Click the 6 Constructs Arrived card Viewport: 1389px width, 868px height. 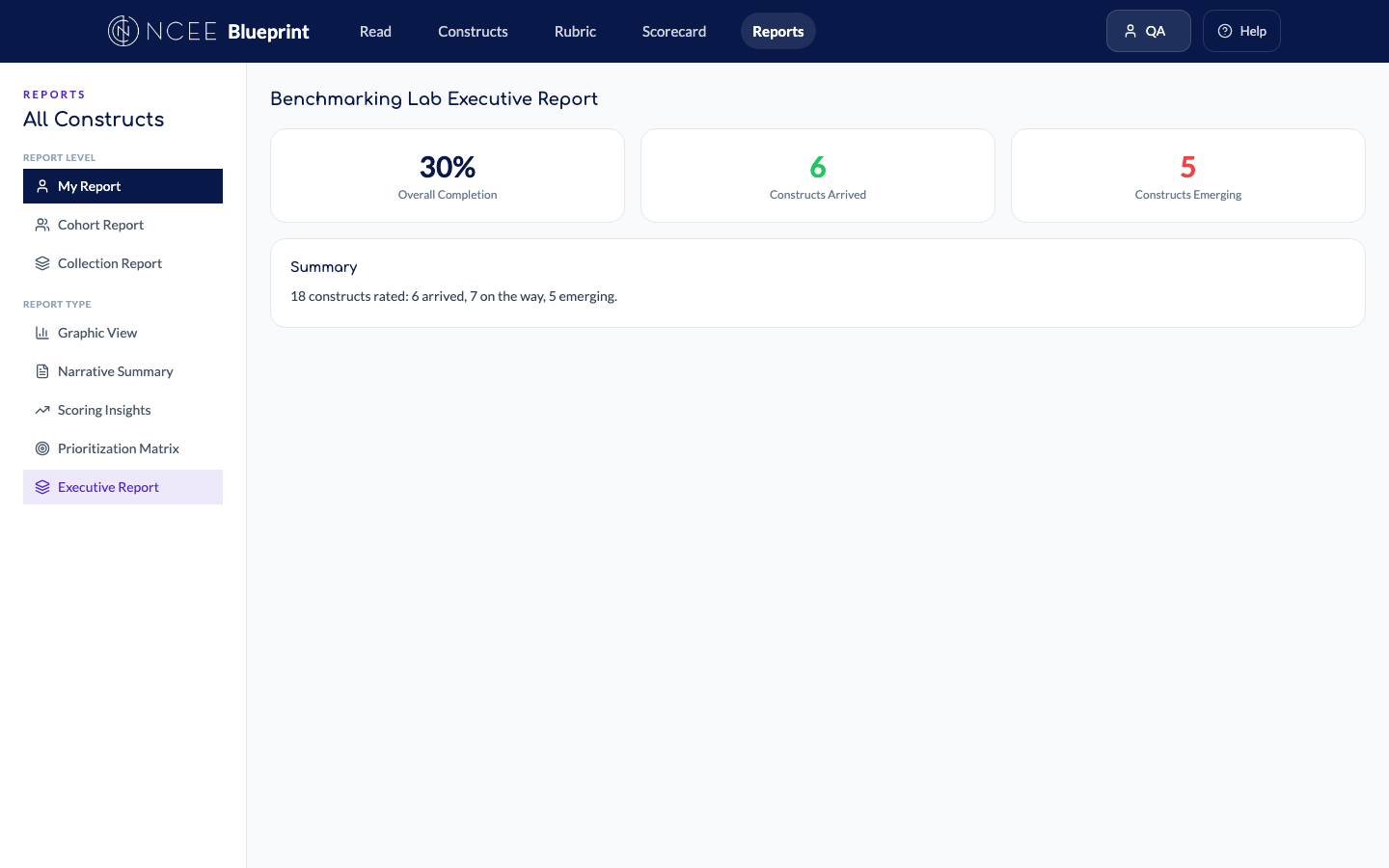click(818, 176)
